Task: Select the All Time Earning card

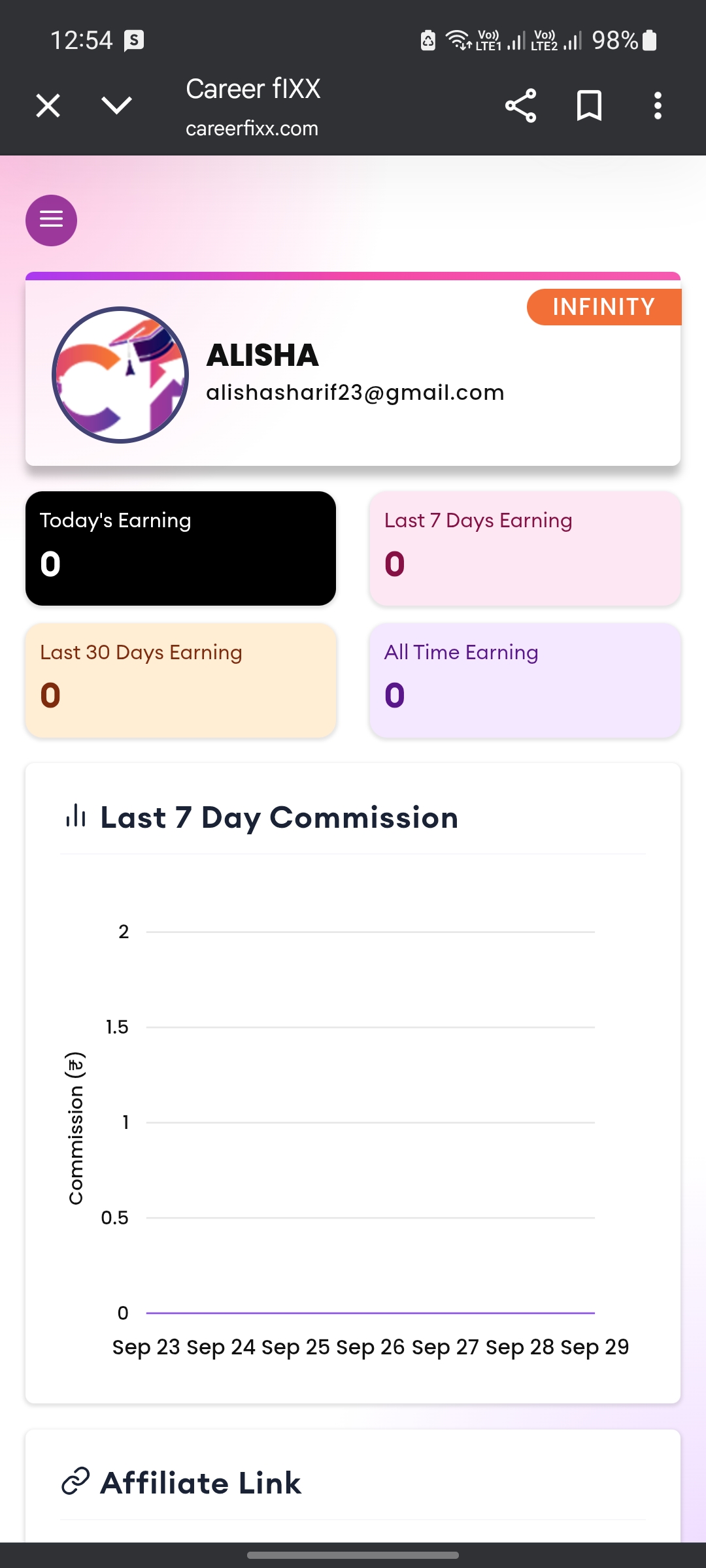Action: coord(525,680)
